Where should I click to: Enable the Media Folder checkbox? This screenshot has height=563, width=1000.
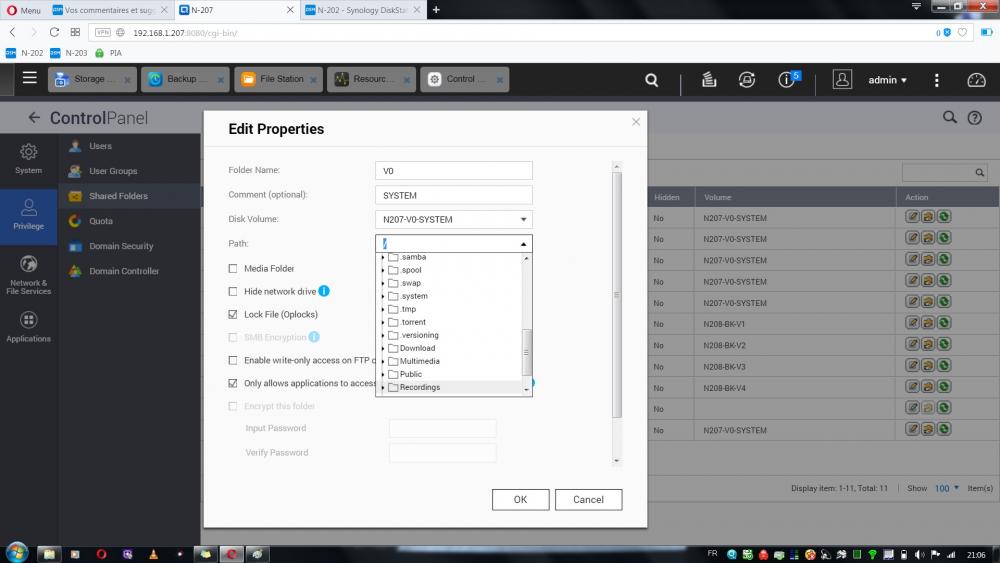pyautogui.click(x=233, y=268)
